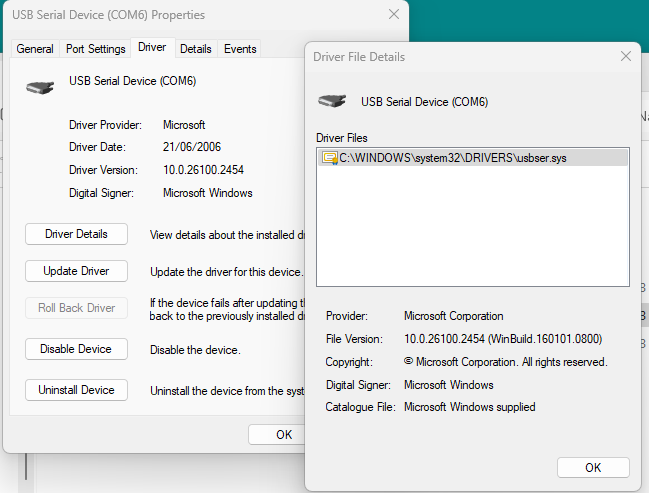Click USB Serial Device (COM6) name in Properties
The image size is (649, 493).
132,81
